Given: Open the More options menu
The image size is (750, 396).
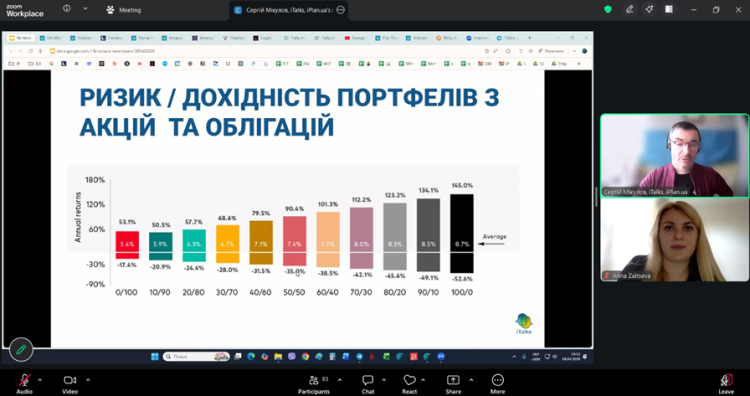Looking at the screenshot, I should point(497,383).
